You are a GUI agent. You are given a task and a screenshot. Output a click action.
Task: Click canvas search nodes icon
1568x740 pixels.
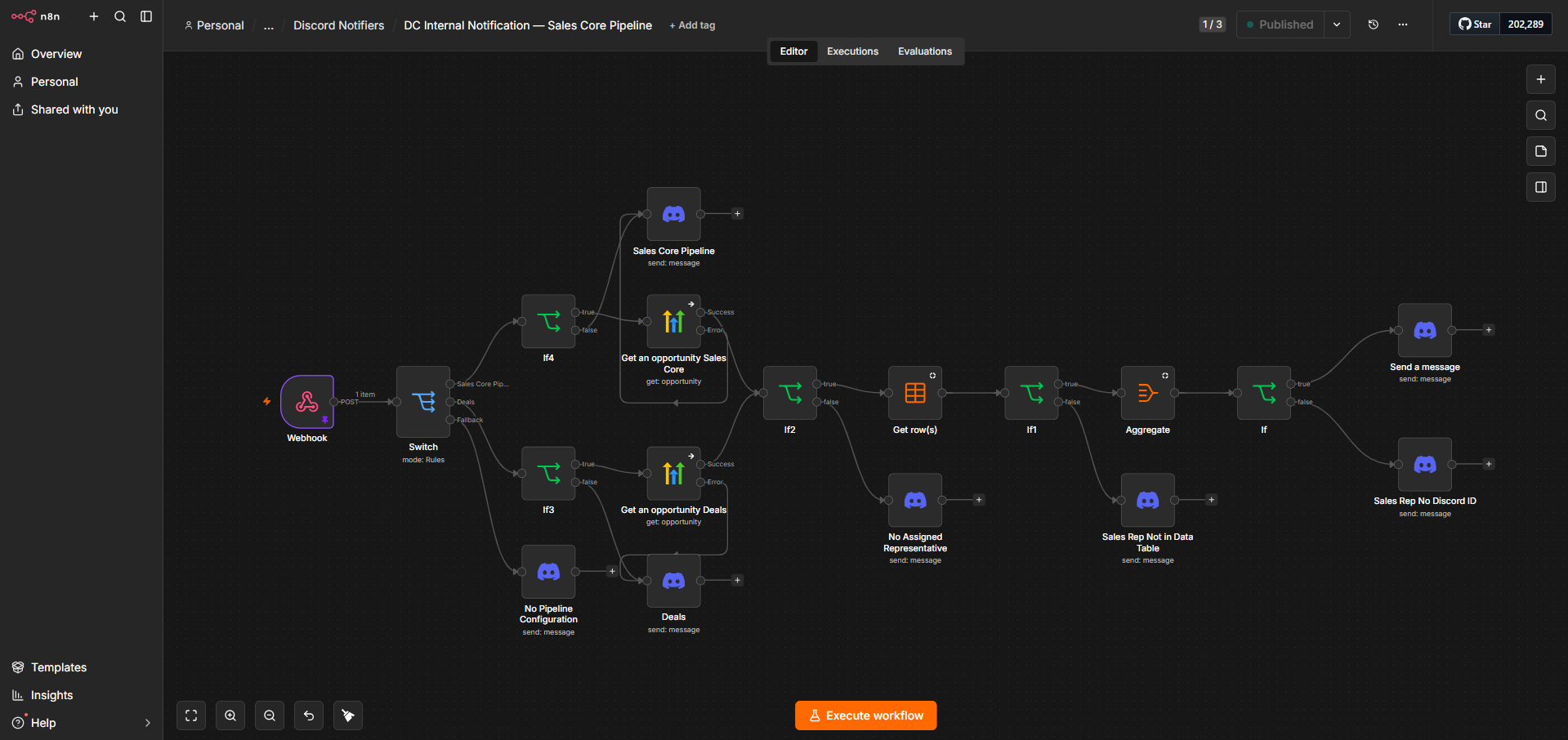1541,115
